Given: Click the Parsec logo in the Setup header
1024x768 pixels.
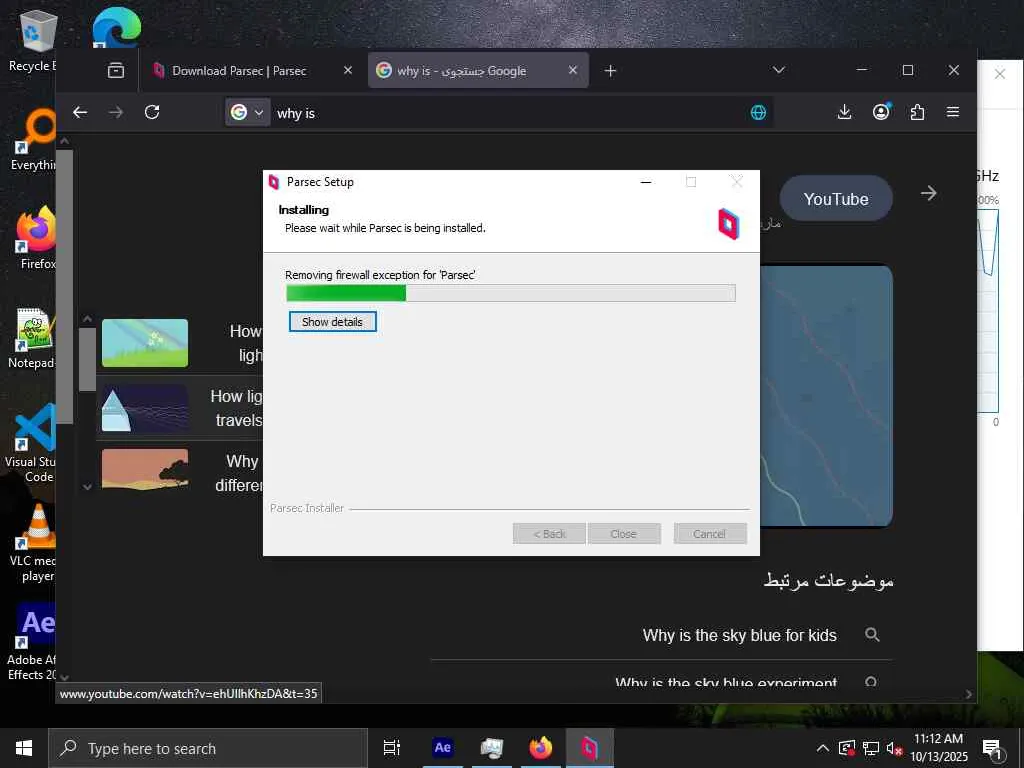Looking at the screenshot, I should [x=728, y=224].
